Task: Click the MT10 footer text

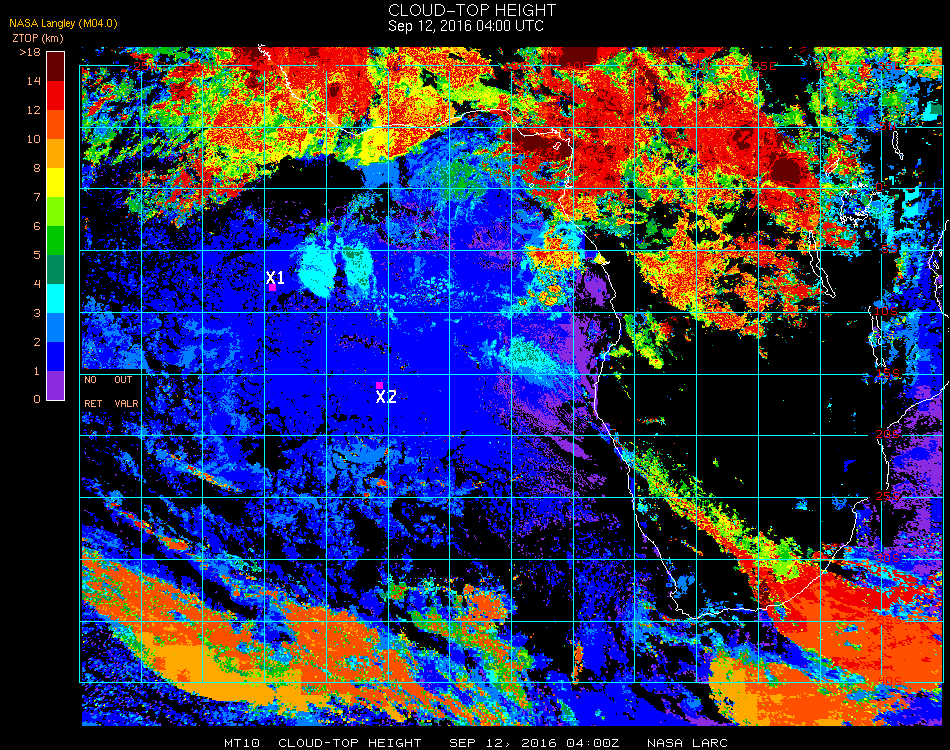Action: pos(242,743)
